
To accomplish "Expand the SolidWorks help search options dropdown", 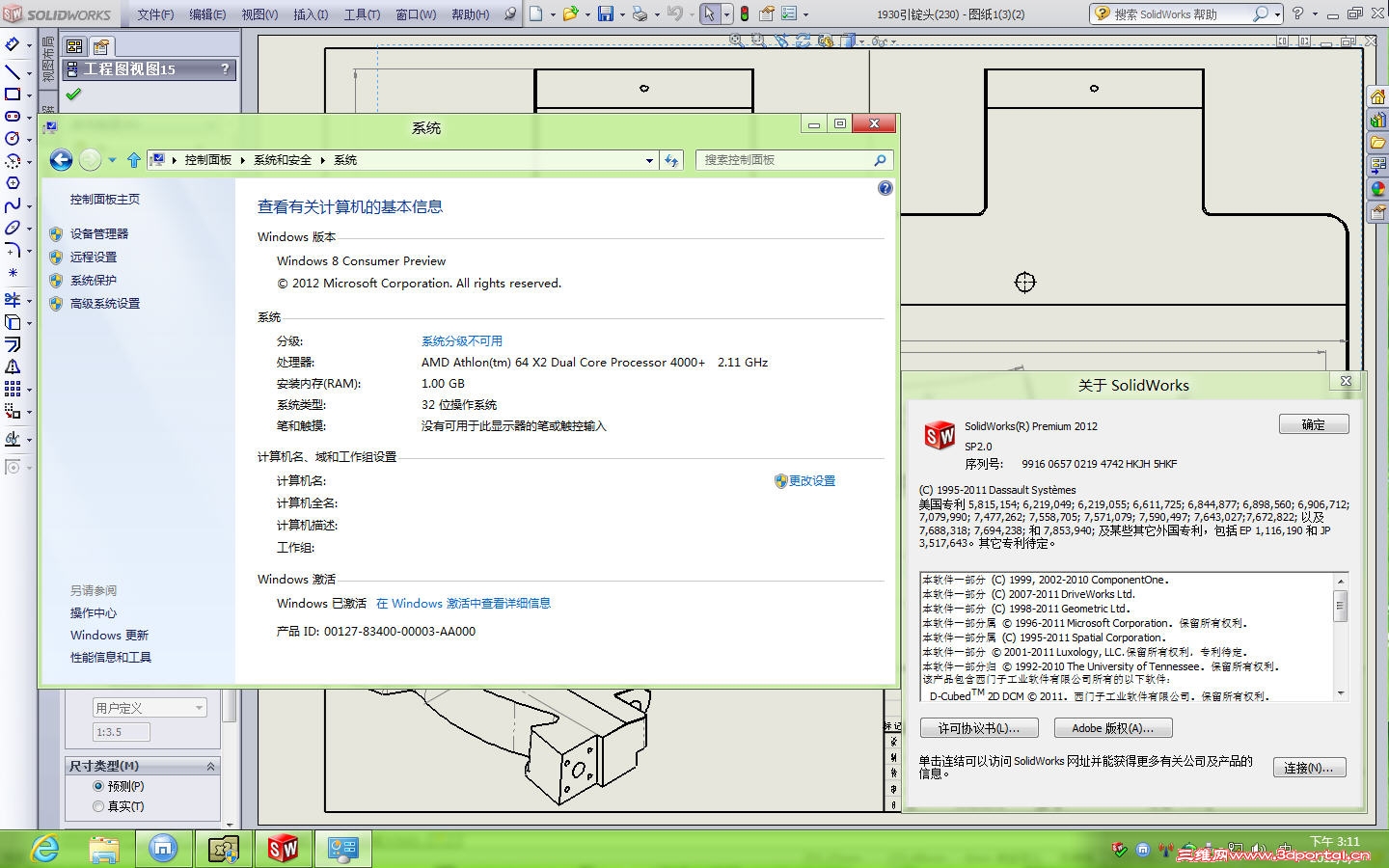I will coord(1277,14).
